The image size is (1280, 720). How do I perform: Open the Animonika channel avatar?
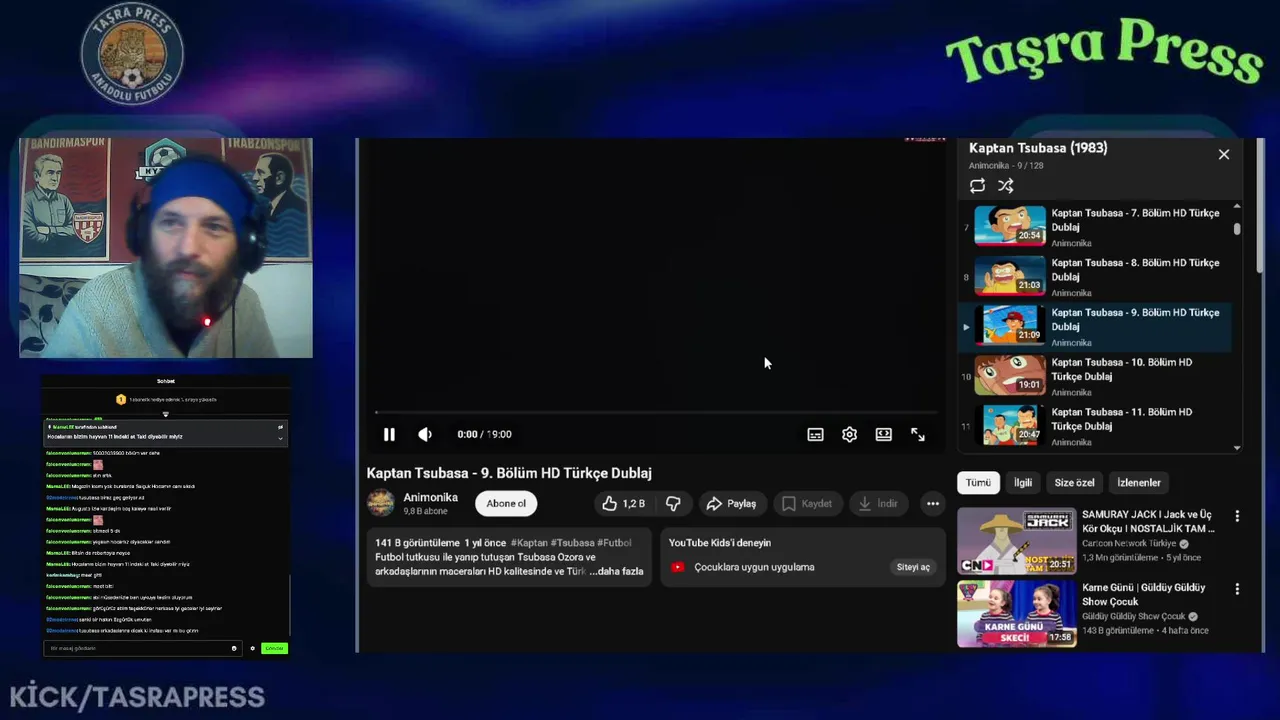pos(381,503)
